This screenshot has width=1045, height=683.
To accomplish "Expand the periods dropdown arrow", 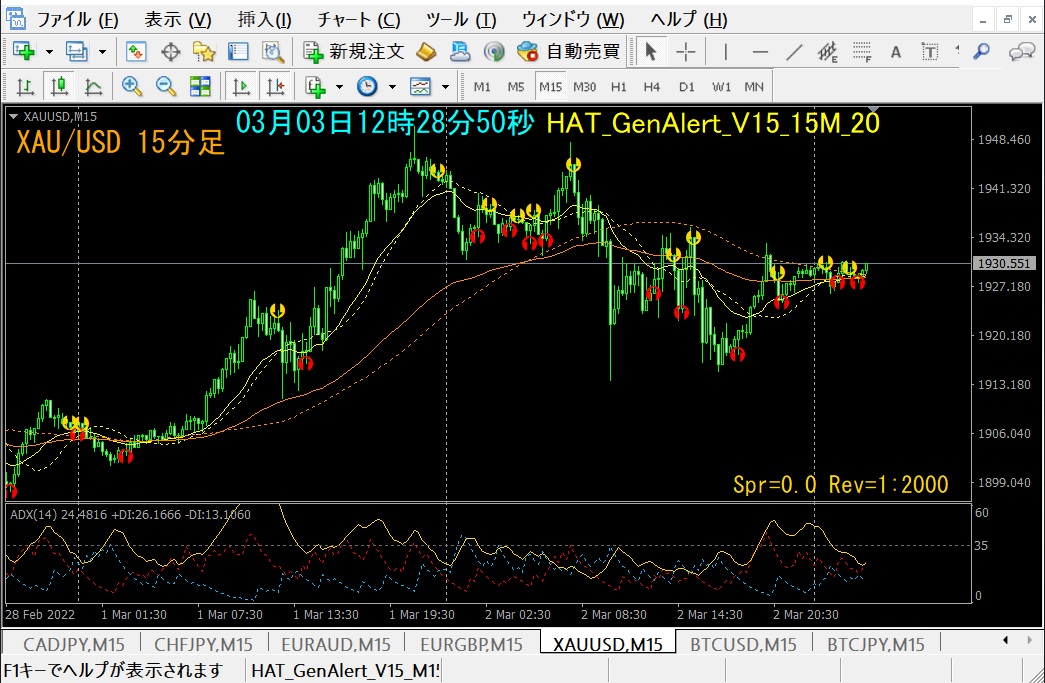I will point(392,87).
